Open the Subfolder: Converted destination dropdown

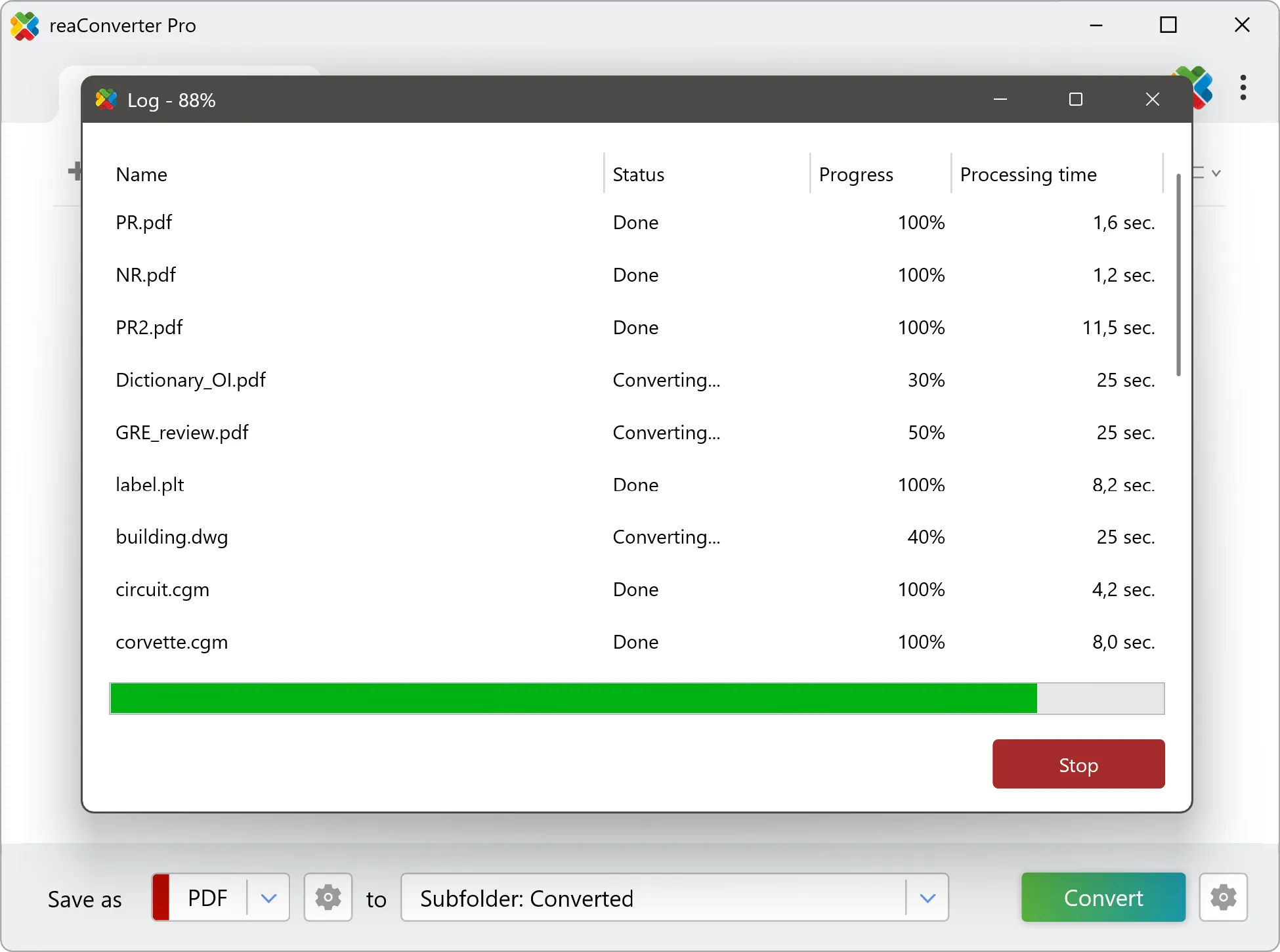[x=928, y=898]
